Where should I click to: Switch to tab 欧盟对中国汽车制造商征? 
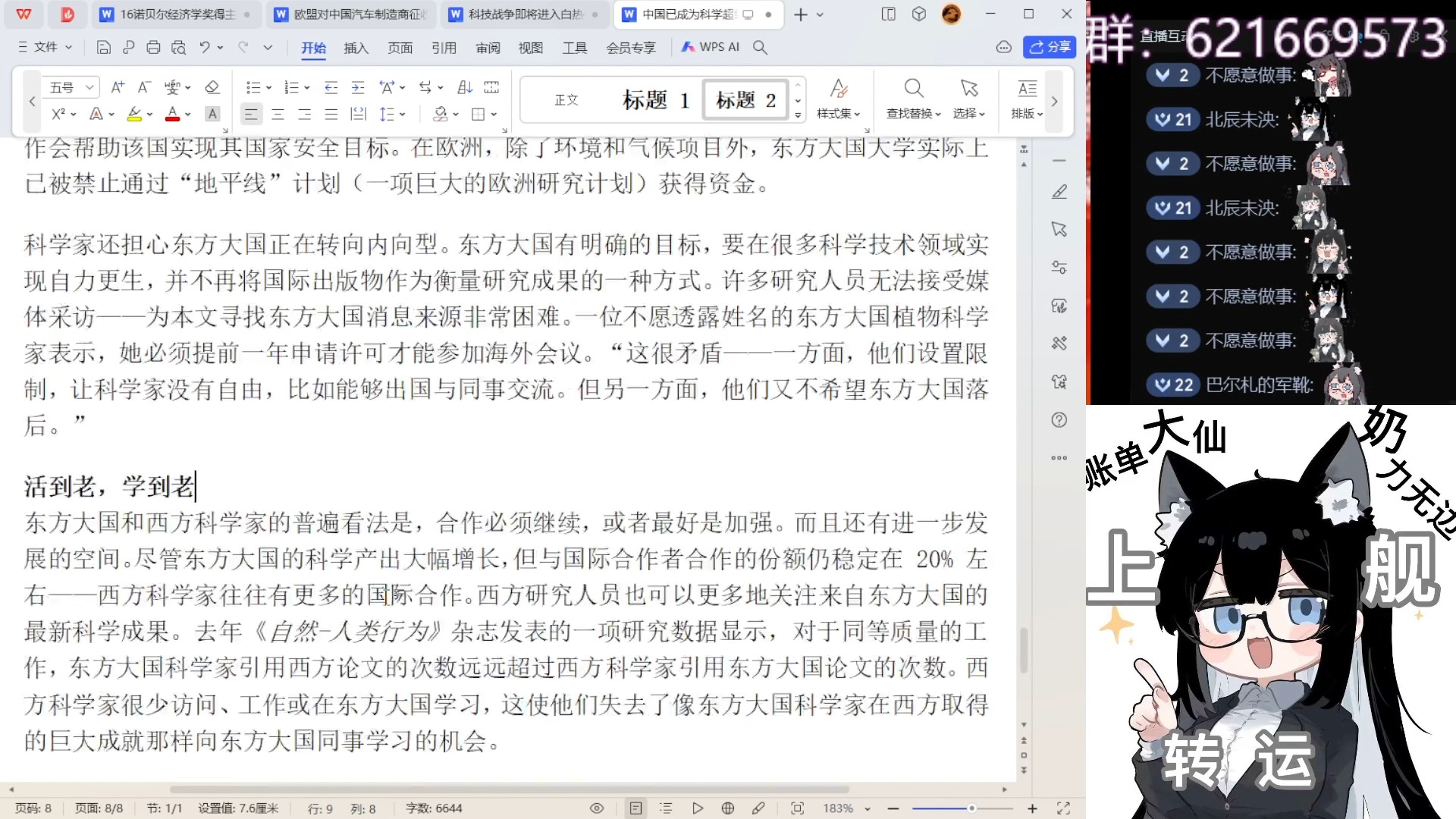coord(353,14)
